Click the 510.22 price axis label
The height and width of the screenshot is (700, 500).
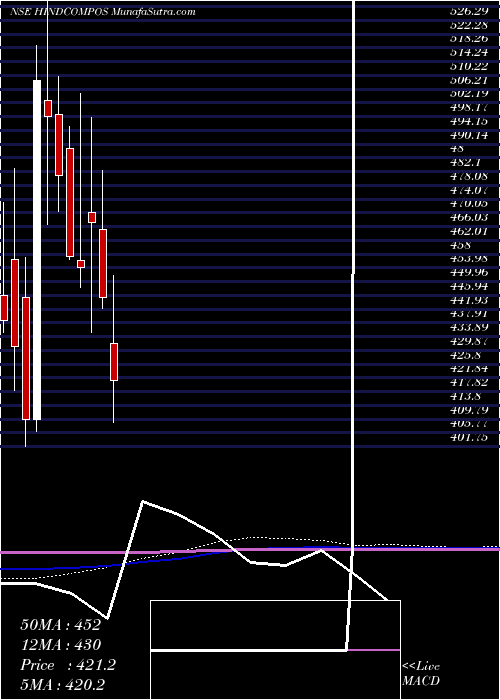468,67
